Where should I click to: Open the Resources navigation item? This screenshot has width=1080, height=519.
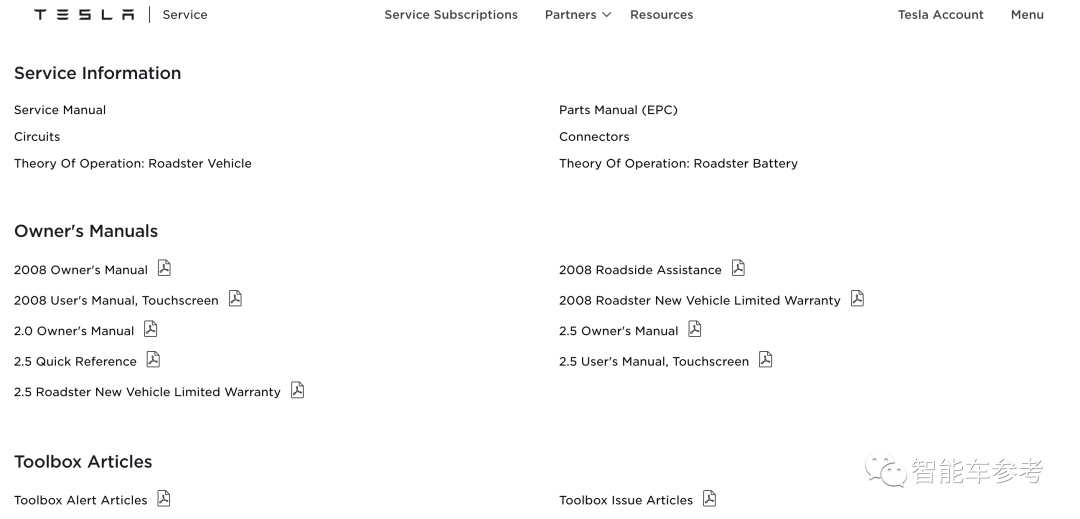click(x=661, y=15)
